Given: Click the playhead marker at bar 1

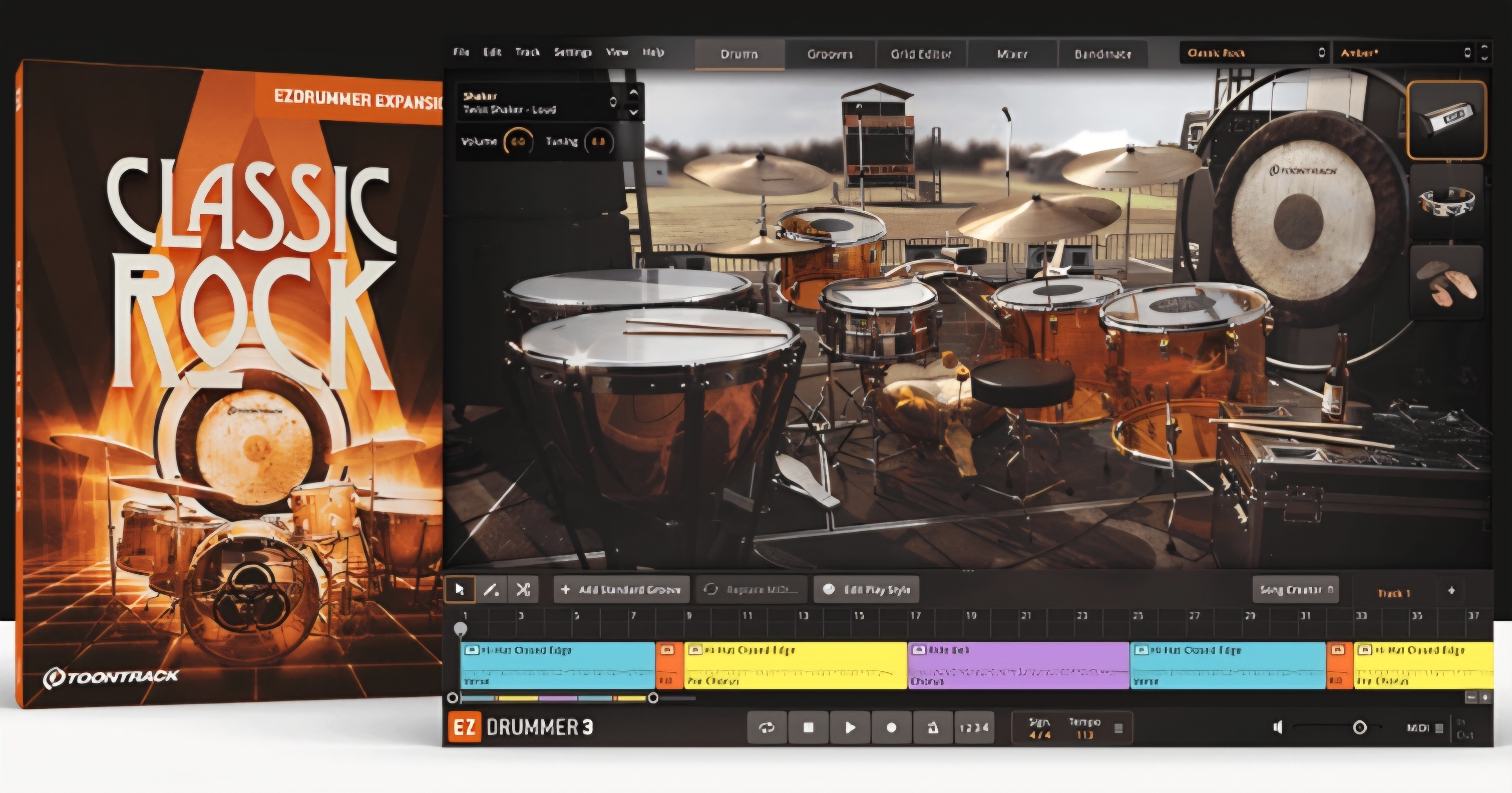Looking at the screenshot, I should point(461,629).
